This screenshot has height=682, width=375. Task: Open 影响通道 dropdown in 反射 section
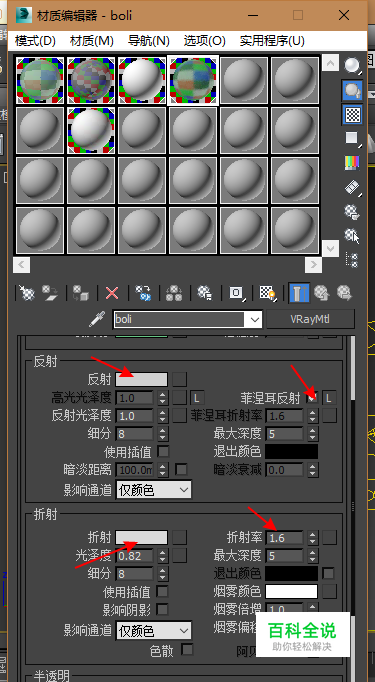click(x=154, y=490)
